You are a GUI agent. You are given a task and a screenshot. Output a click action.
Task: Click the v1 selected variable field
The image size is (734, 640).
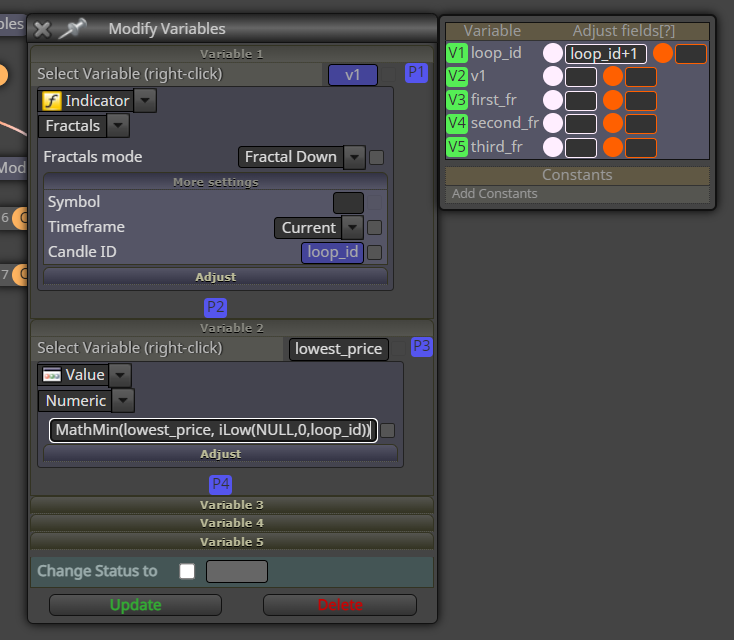pyautogui.click(x=353, y=75)
